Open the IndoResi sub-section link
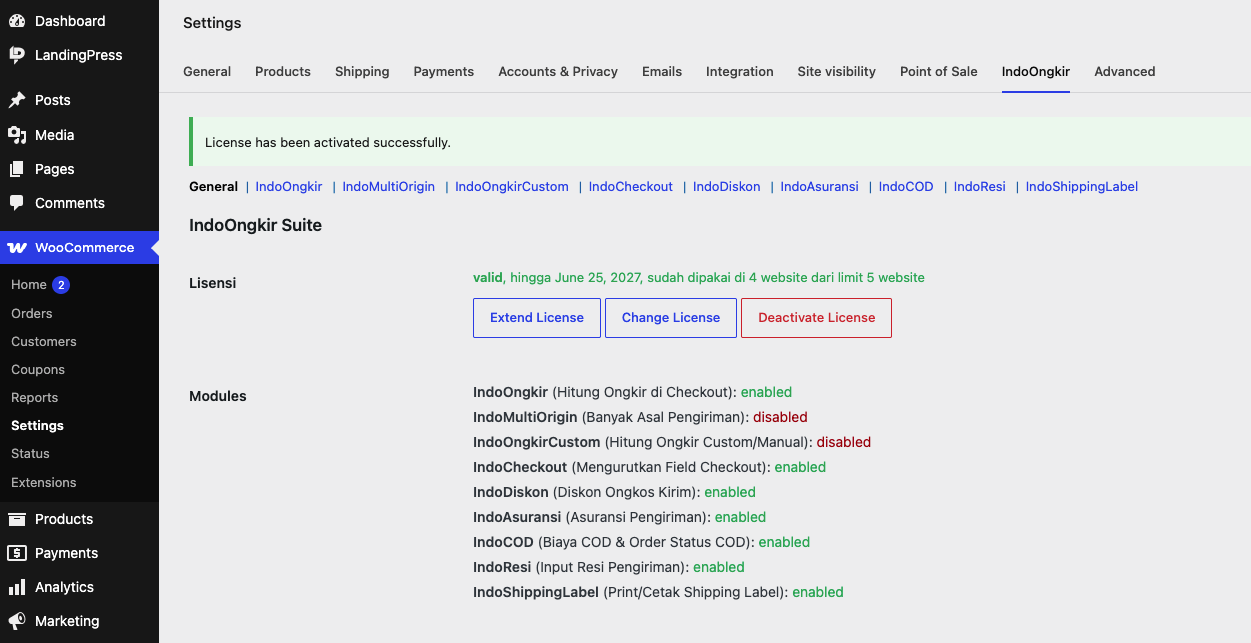The image size is (1251, 643). (980, 187)
